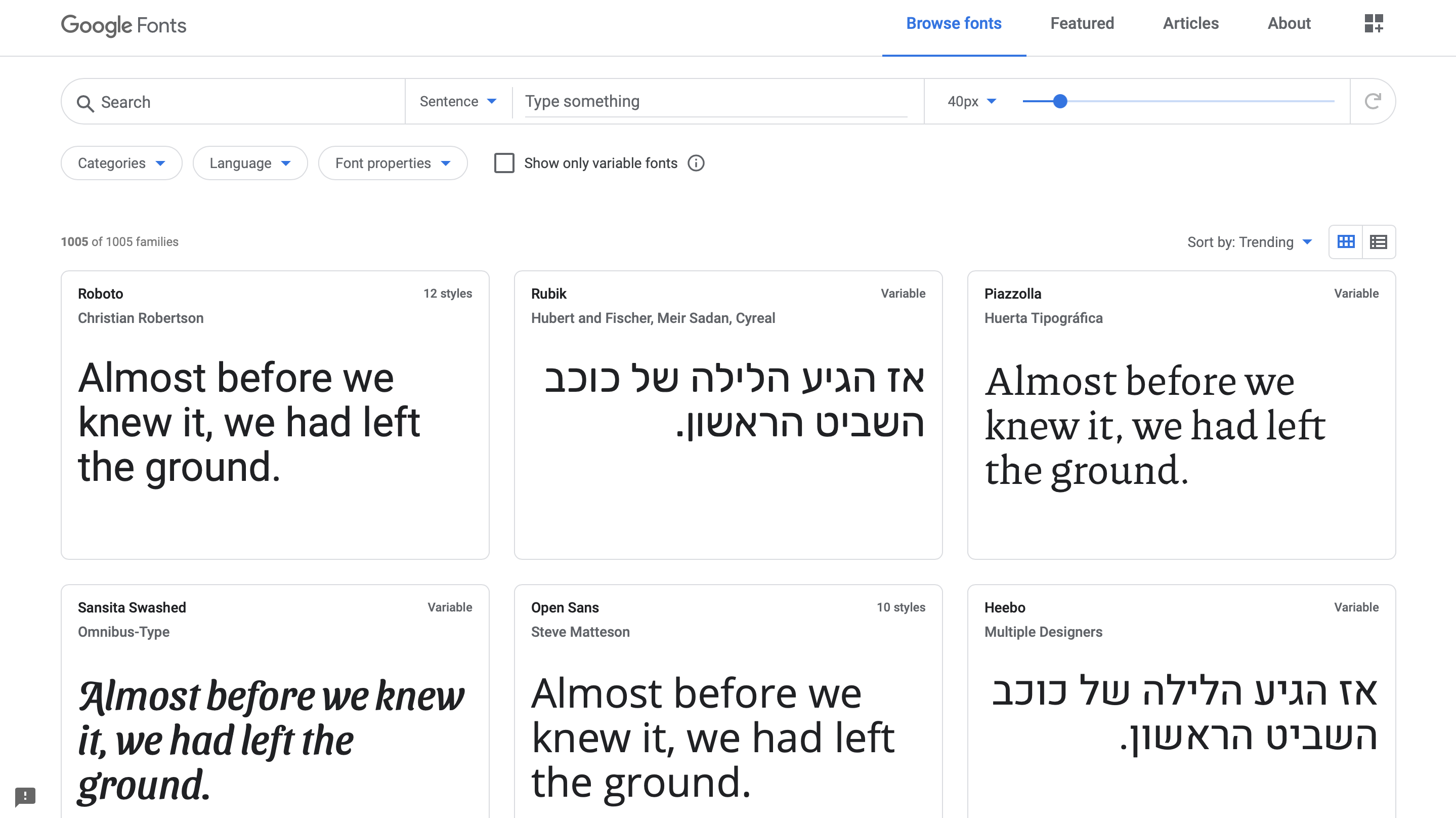Click the Type something preview field
Screen dimensions: 1456x818
[712, 101]
